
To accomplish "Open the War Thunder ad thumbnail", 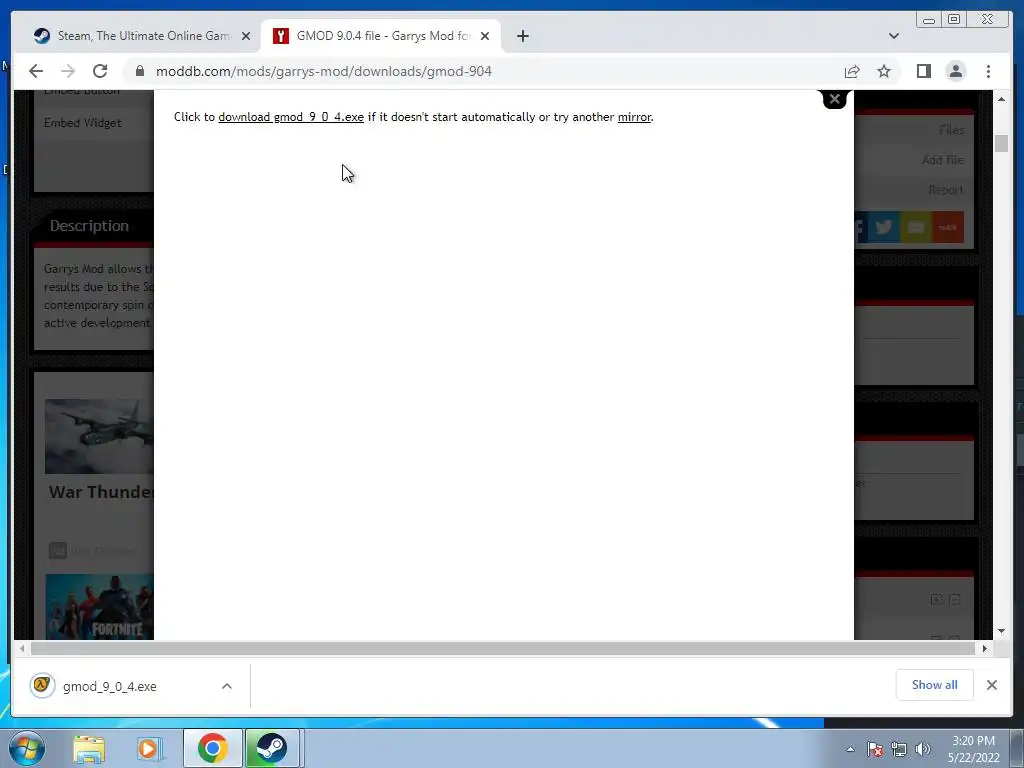I will (99, 436).
